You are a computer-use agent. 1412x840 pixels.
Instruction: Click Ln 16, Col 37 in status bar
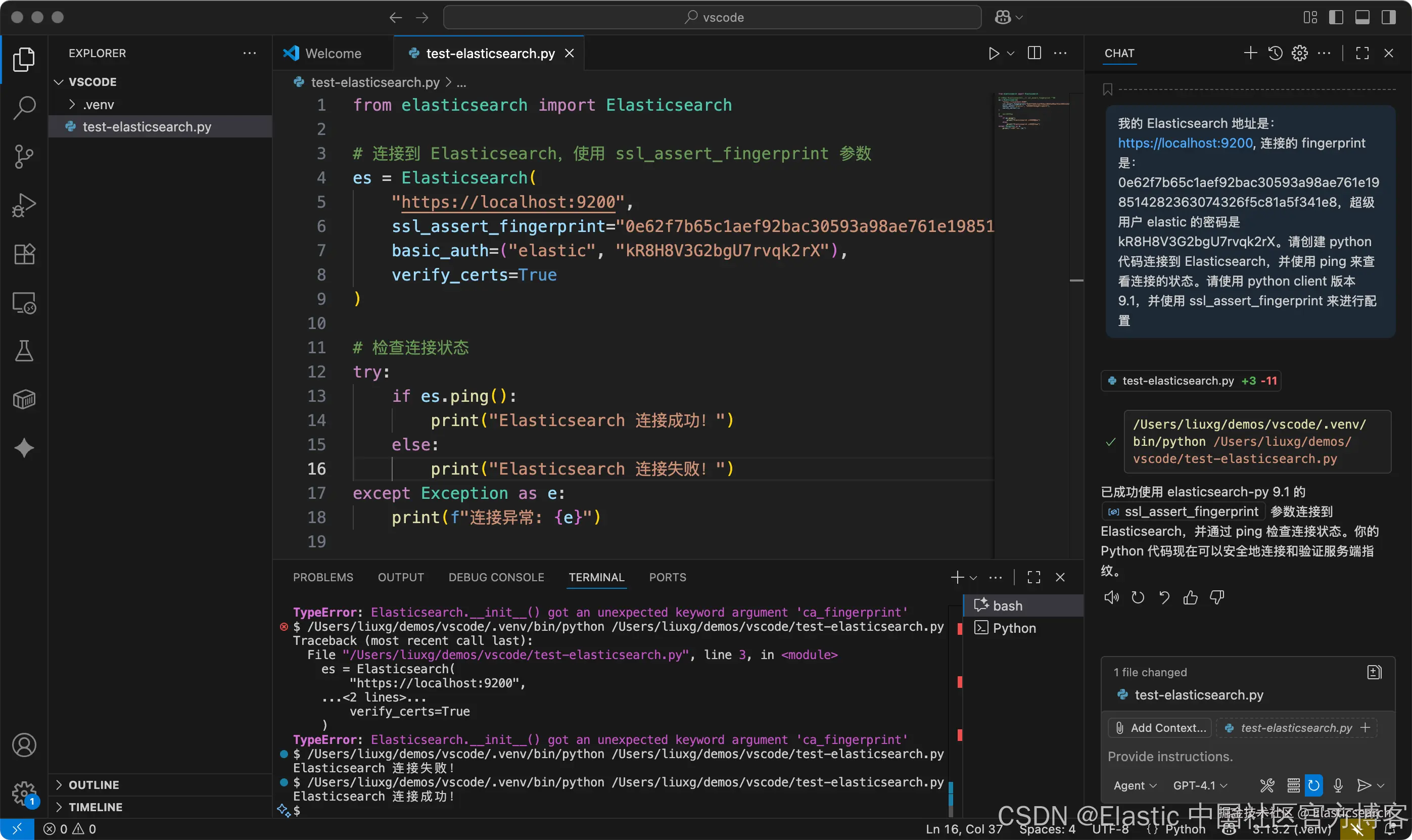point(964,829)
